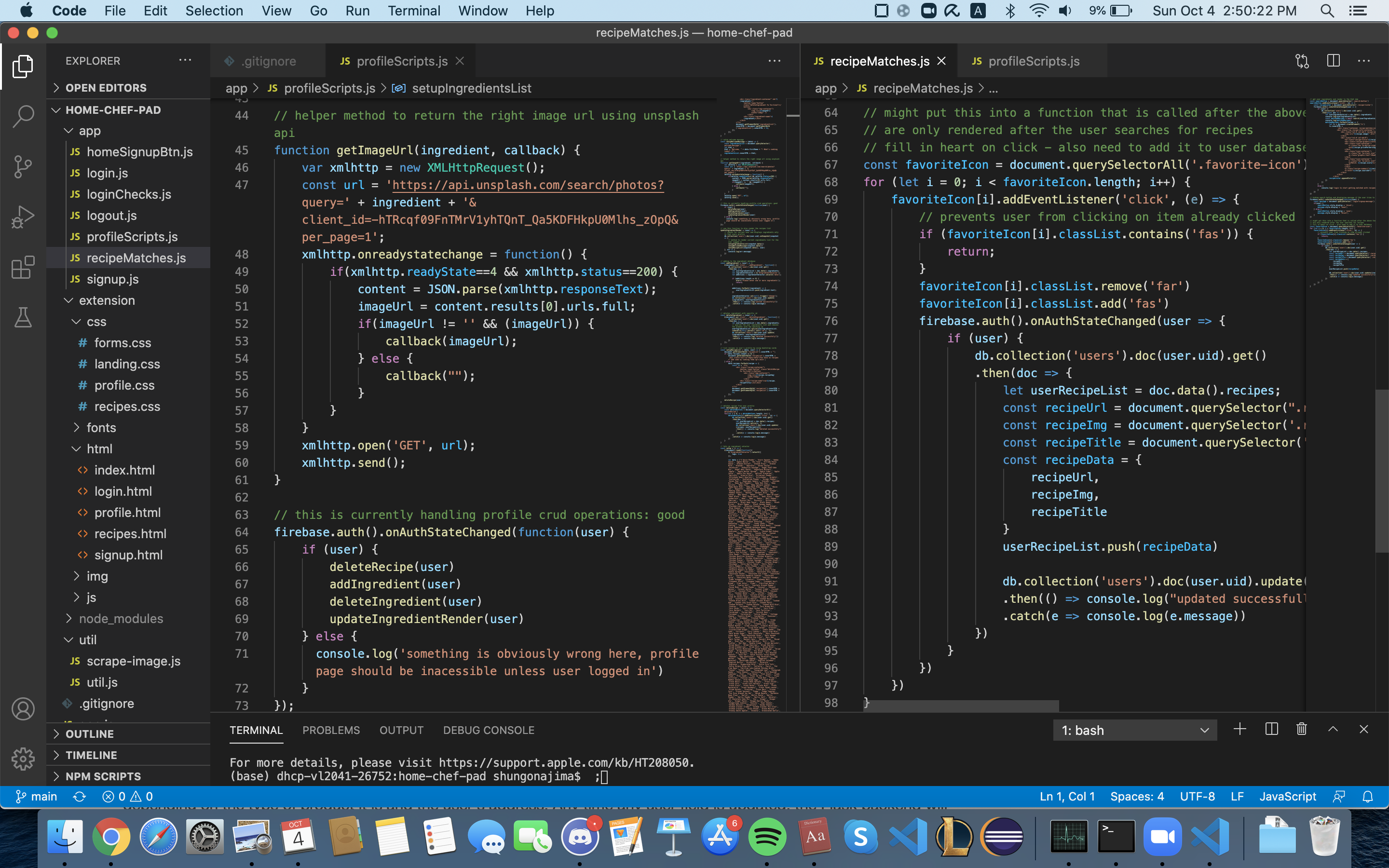Switch to the PROBLEMS panel tab
Image resolution: width=1389 pixels, height=868 pixels.
pos(330,730)
